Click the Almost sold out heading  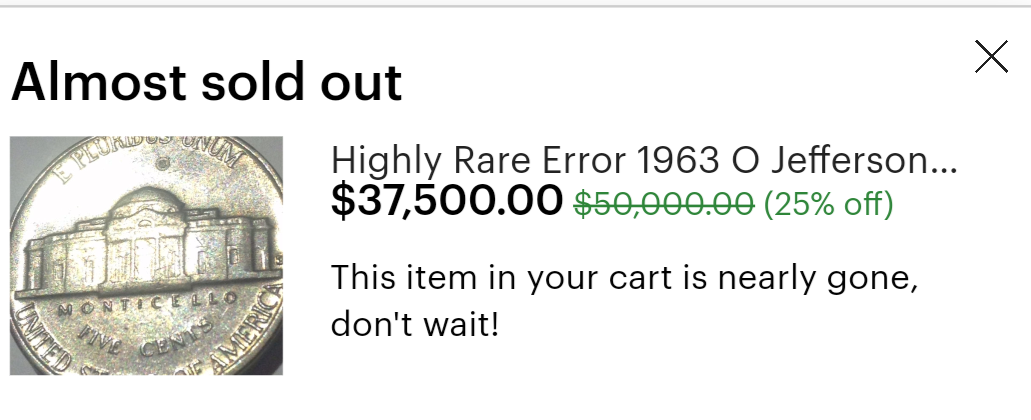pos(206,83)
